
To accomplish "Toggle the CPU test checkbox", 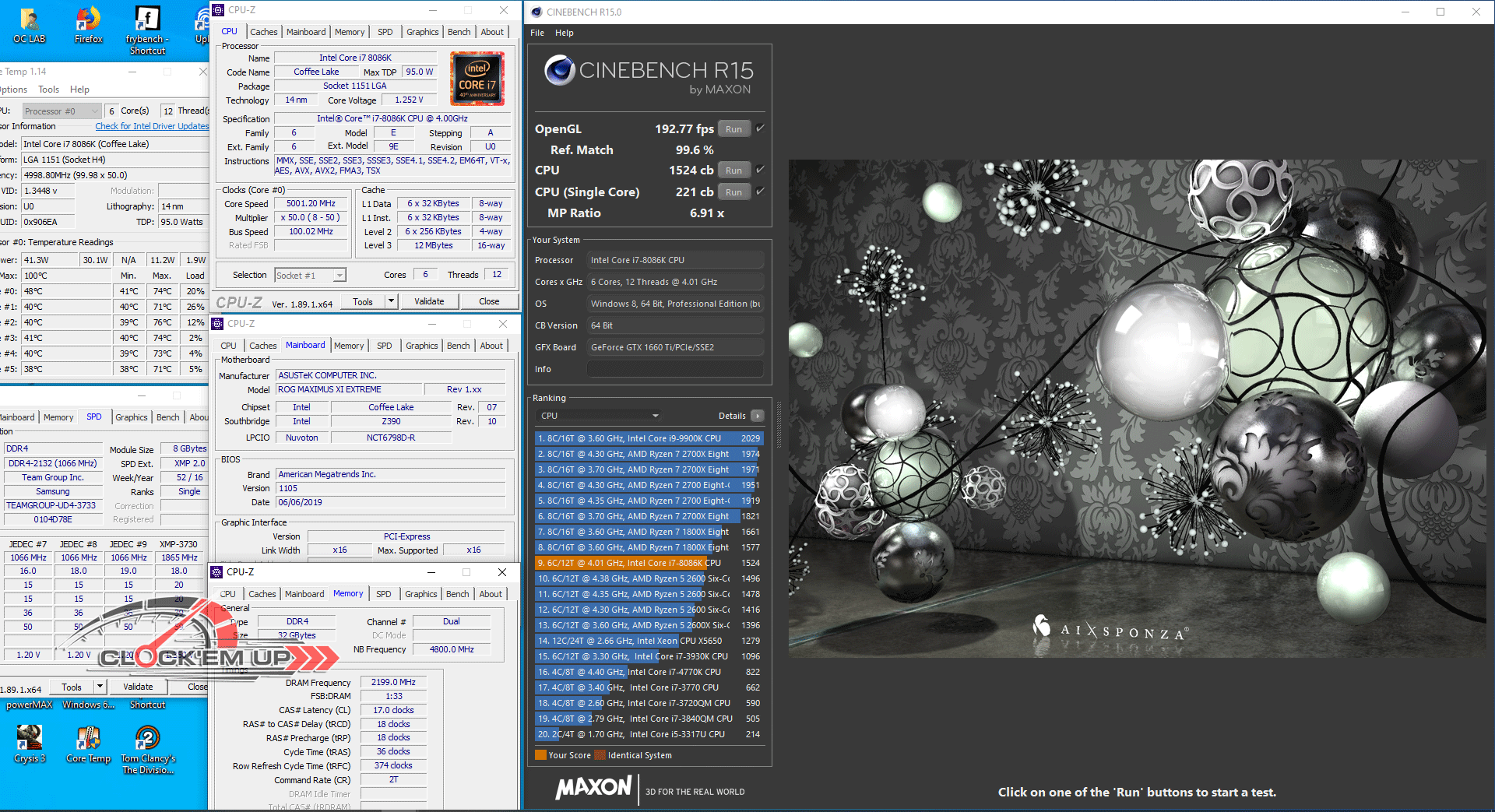I will [x=761, y=170].
